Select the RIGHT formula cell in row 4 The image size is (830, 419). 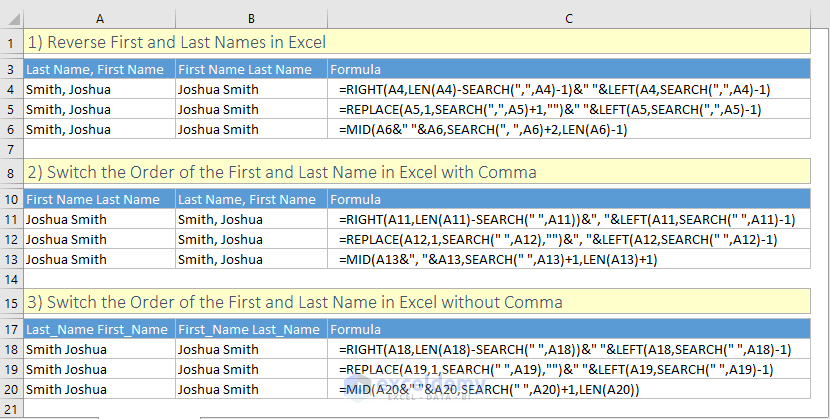coord(569,89)
